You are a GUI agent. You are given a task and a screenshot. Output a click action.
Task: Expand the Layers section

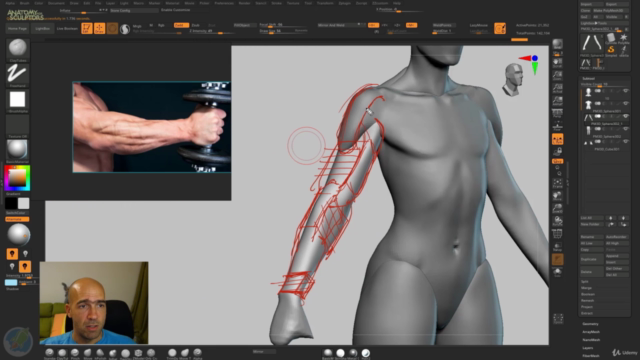click(x=588, y=348)
